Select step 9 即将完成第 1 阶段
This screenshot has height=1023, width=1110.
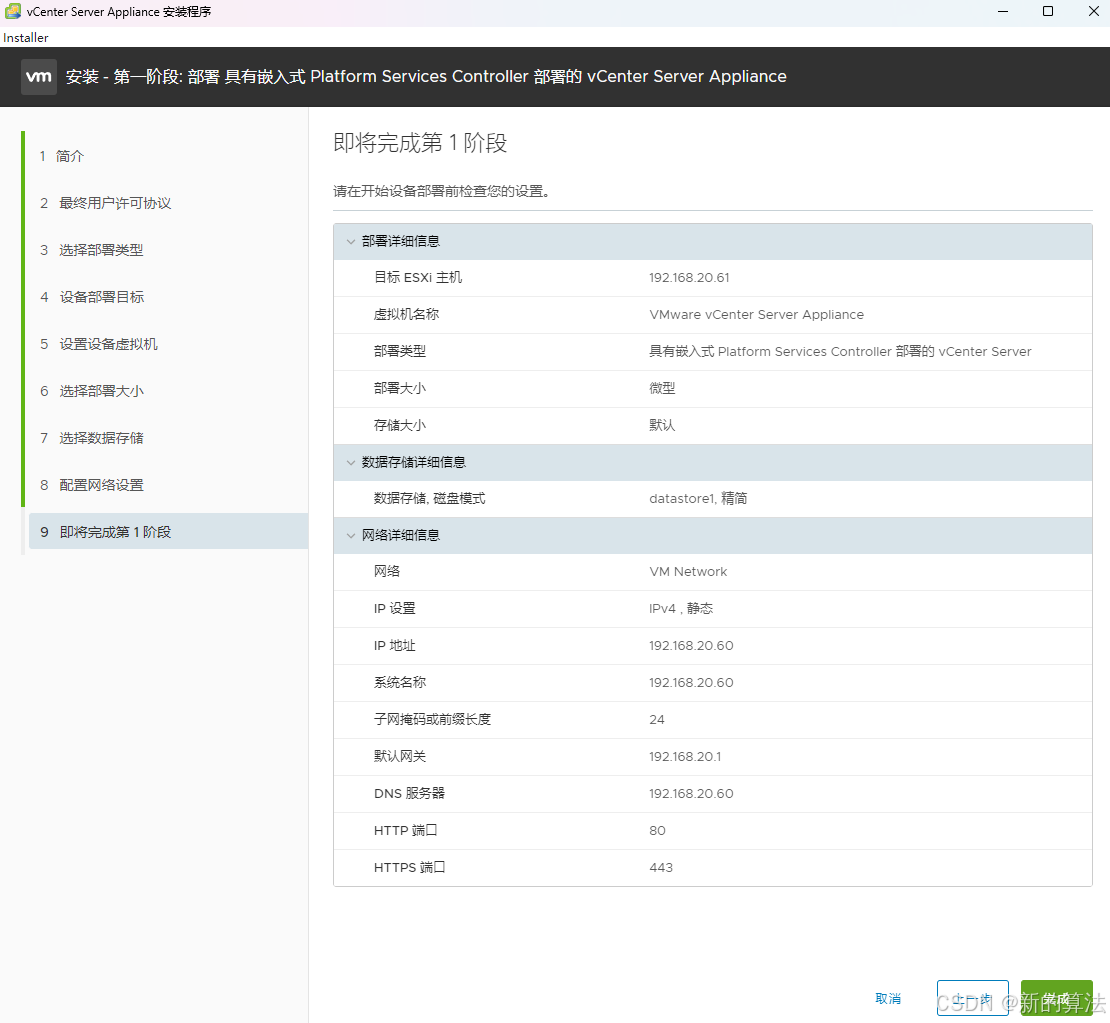[168, 532]
